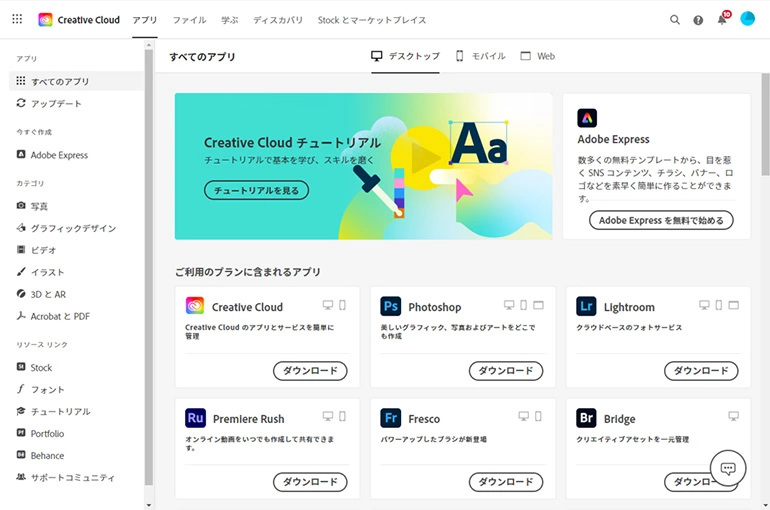Switch to アプリ top menu
The image size is (770, 510).
tap(145, 20)
